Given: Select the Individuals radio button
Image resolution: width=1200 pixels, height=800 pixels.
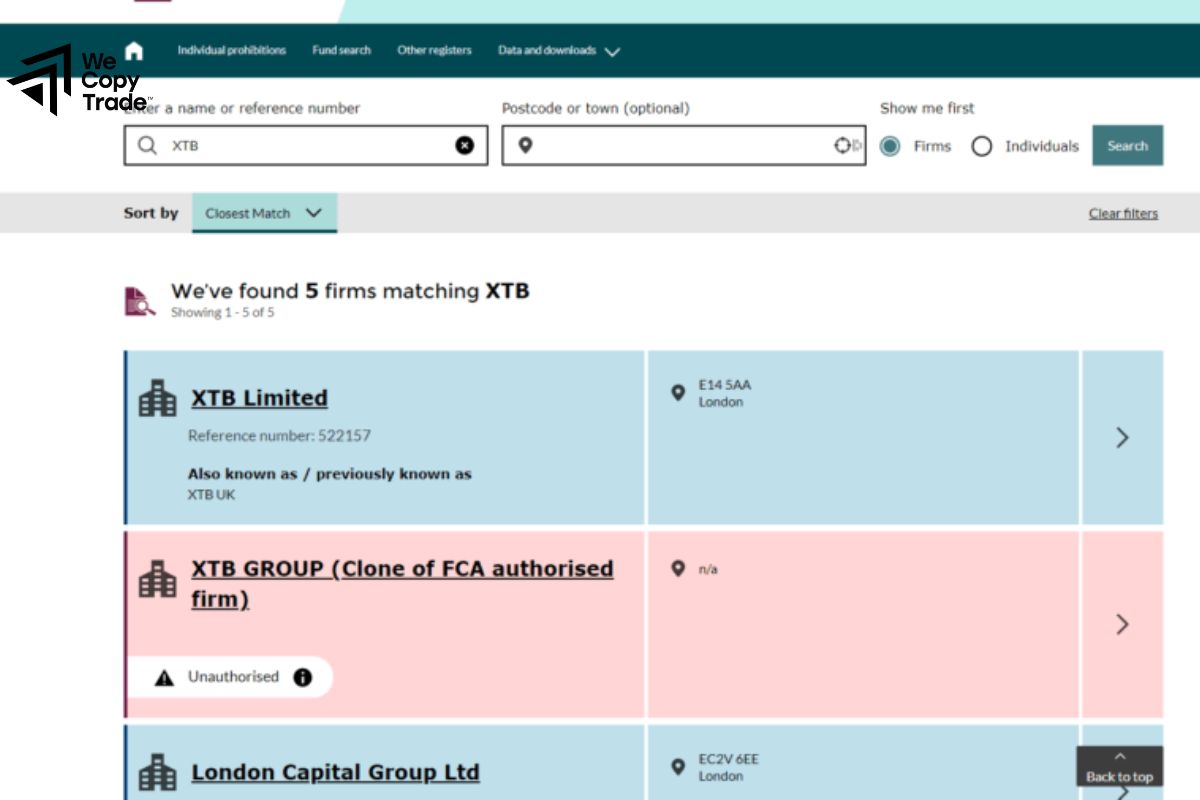Looking at the screenshot, I should click(982, 147).
